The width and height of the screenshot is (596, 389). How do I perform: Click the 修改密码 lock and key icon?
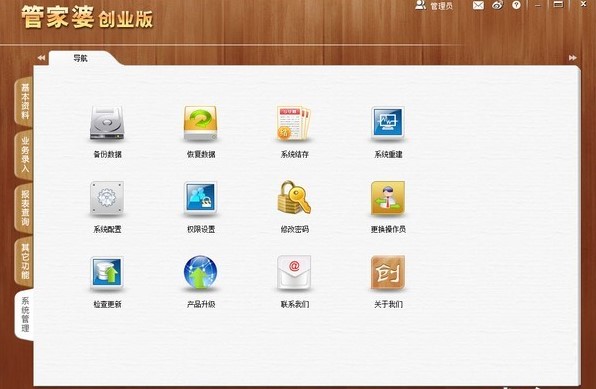pos(294,197)
